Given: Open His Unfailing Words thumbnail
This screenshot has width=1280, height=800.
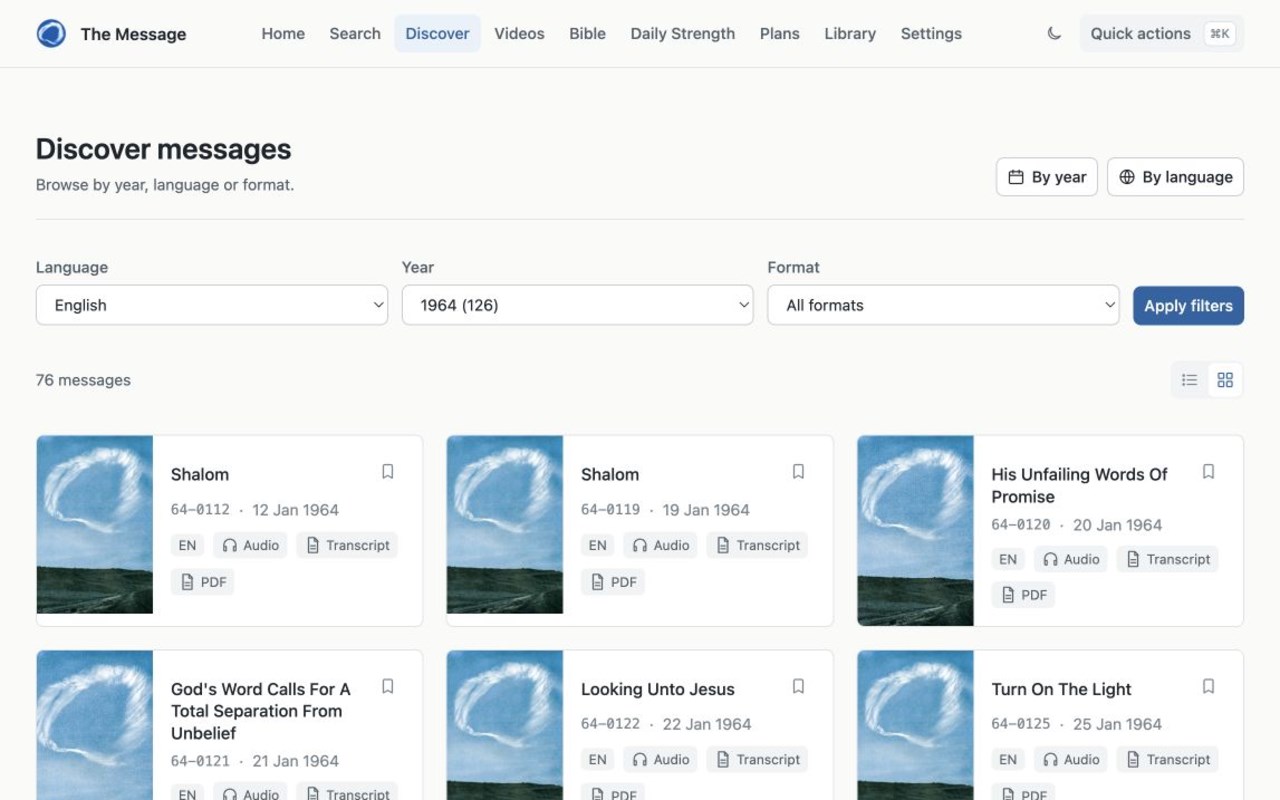Looking at the screenshot, I should point(915,531).
